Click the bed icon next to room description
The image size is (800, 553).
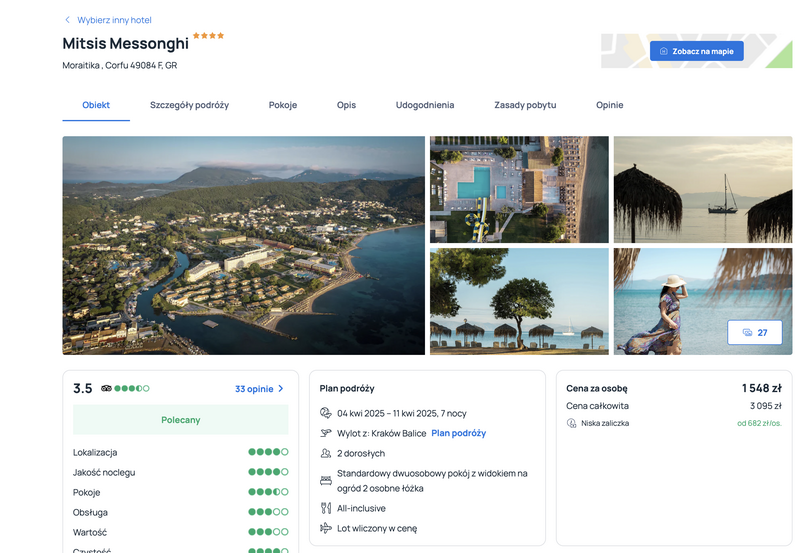326,481
